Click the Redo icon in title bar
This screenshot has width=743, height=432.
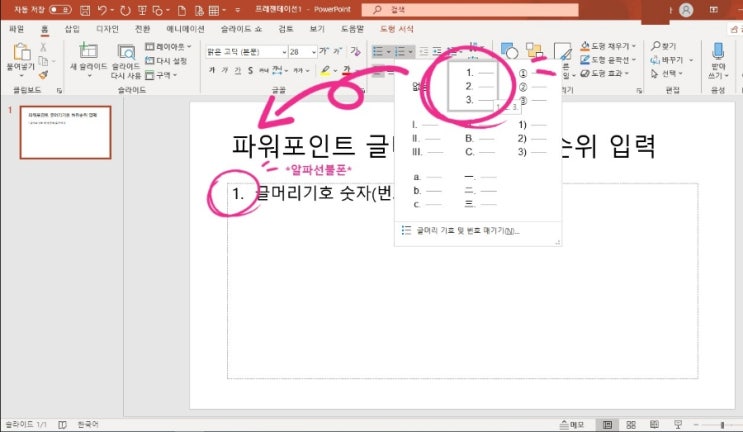click(125, 10)
